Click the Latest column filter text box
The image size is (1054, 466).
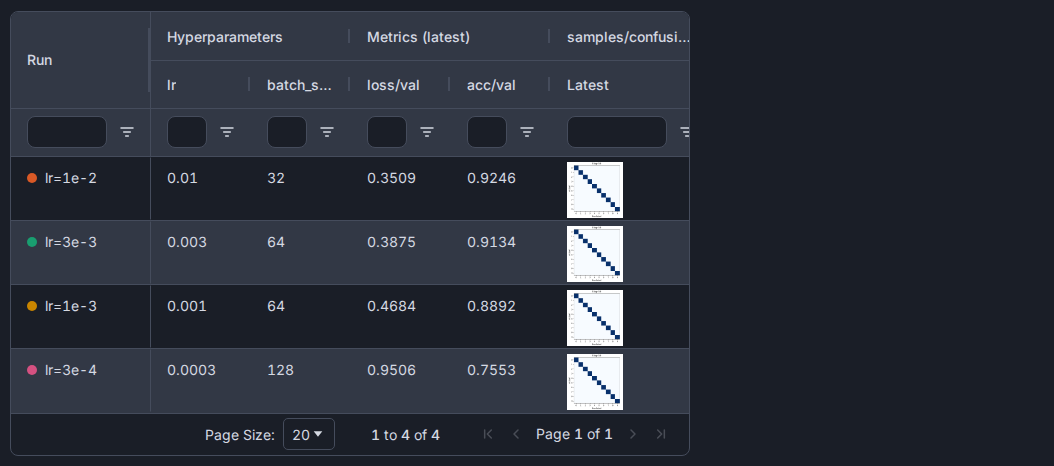[617, 132]
